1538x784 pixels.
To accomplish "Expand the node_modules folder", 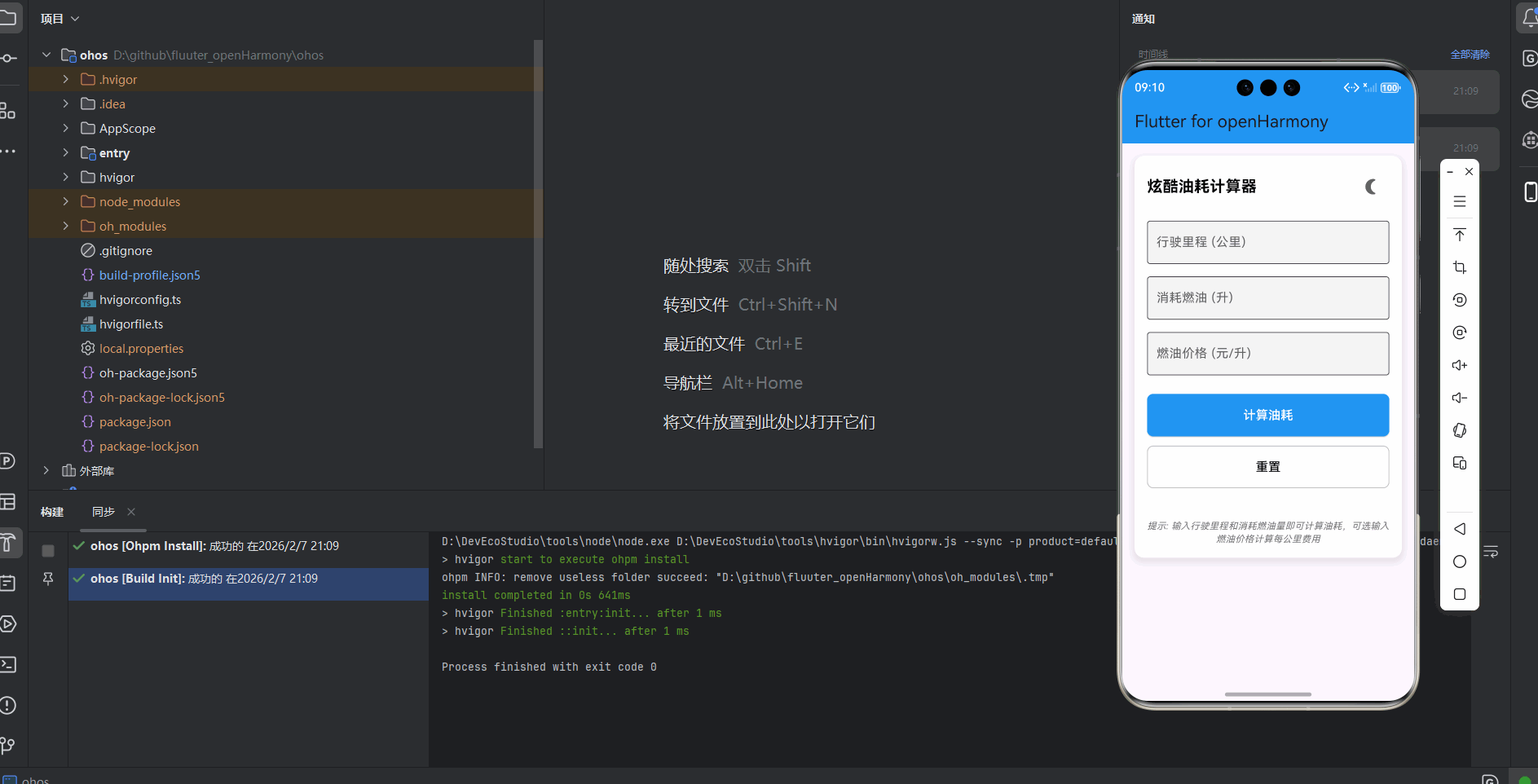I will click(x=66, y=201).
